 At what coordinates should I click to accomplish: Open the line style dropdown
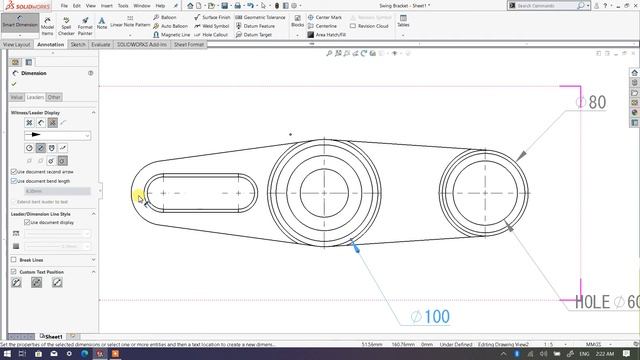(57, 233)
